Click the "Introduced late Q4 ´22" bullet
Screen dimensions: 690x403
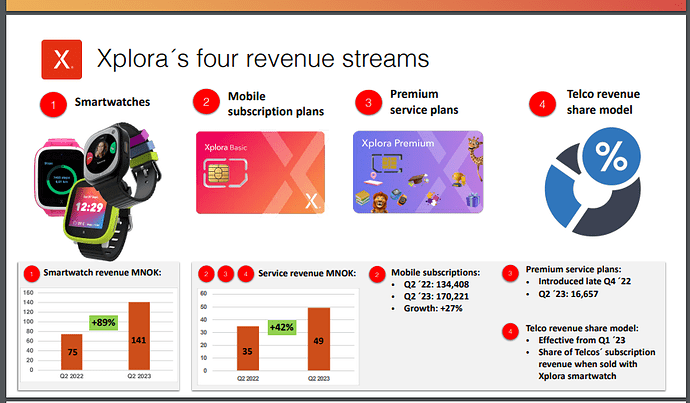click(584, 282)
